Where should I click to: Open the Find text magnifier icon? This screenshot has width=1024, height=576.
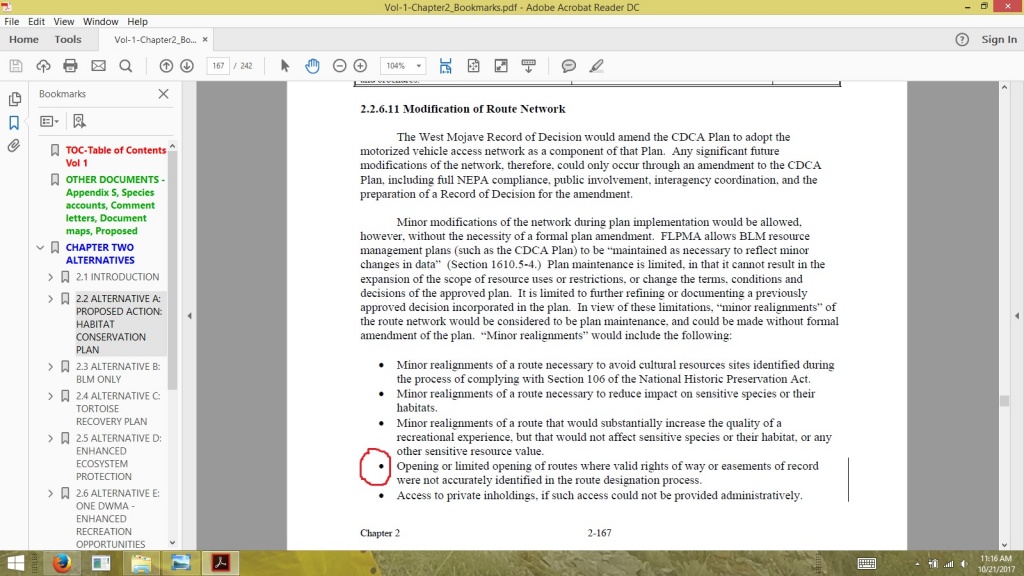[x=126, y=65]
